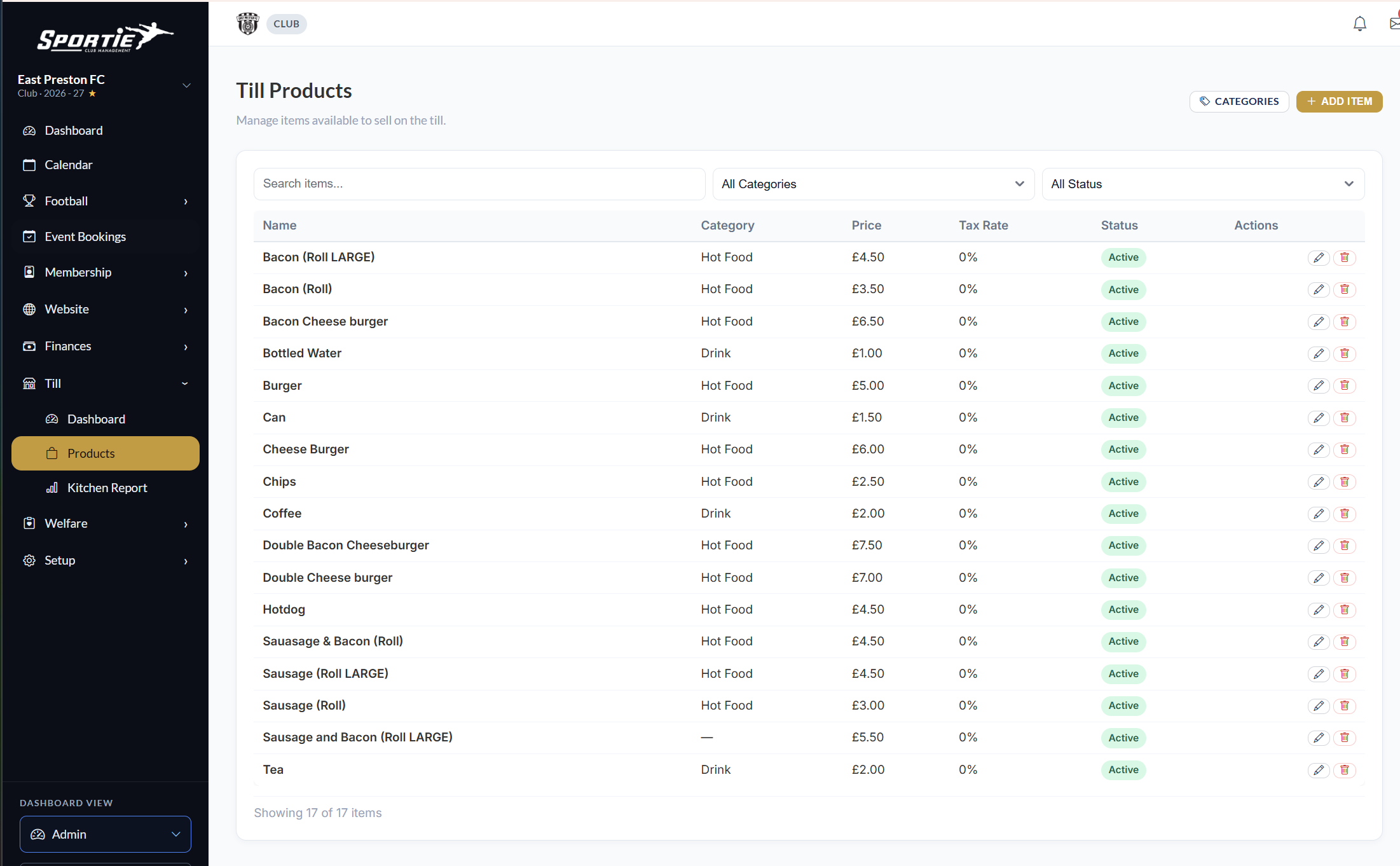Open the Kitchen Report under Till
Screen dimensions: 1400x866
coord(105,488)
